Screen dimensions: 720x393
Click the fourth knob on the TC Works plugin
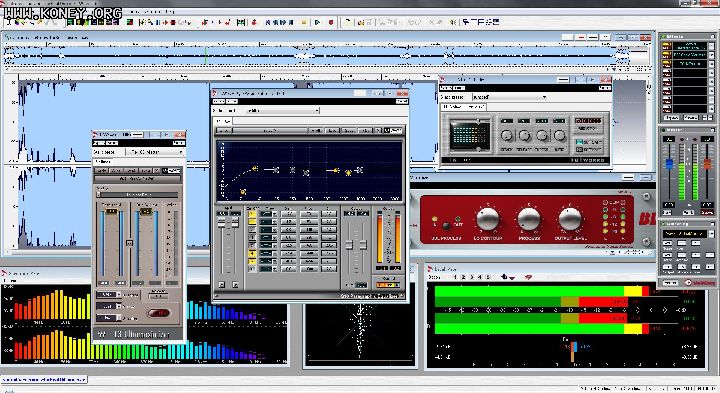pyautogui.click(x=559, y=135)
